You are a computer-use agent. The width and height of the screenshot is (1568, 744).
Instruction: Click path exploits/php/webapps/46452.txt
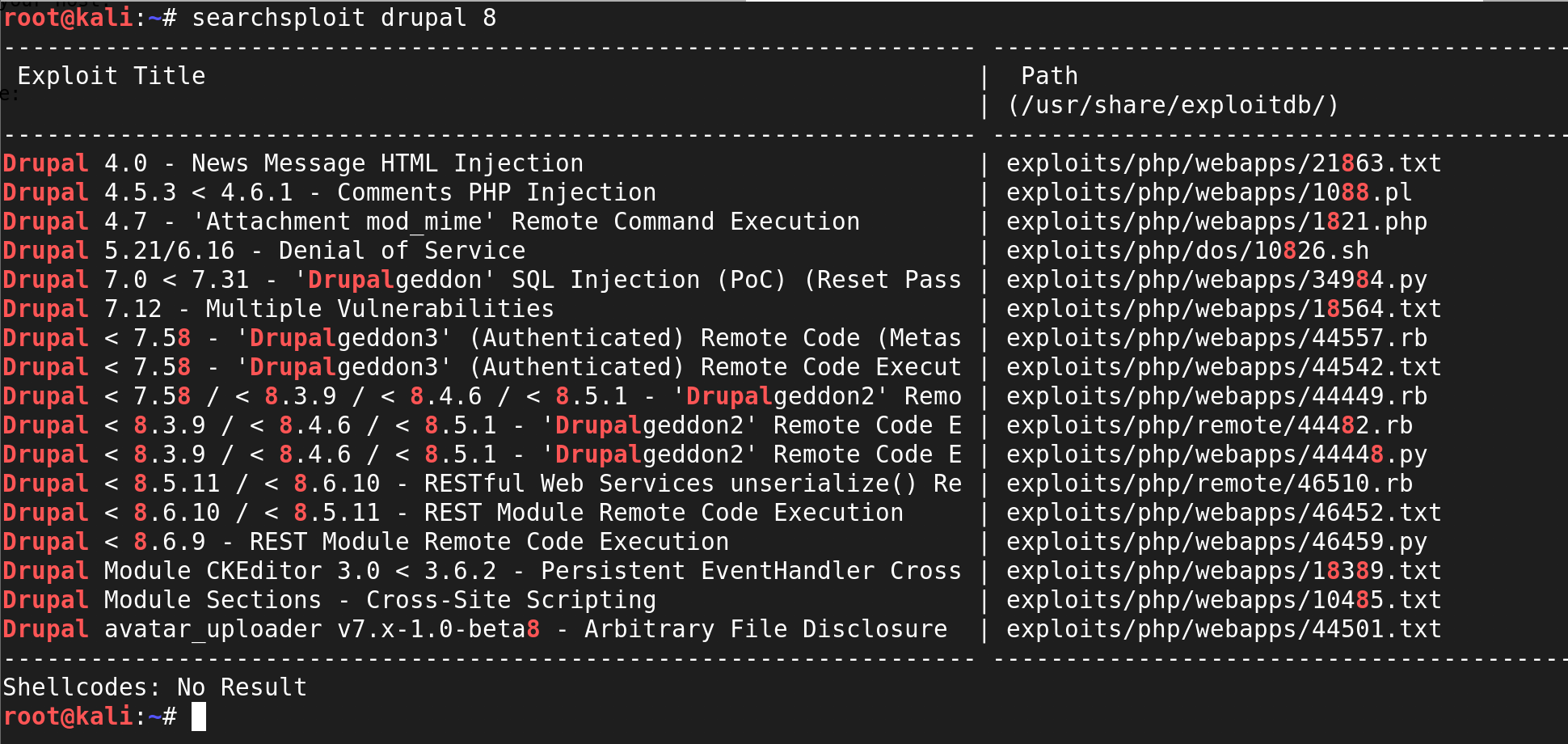(x=1224, y=513)
